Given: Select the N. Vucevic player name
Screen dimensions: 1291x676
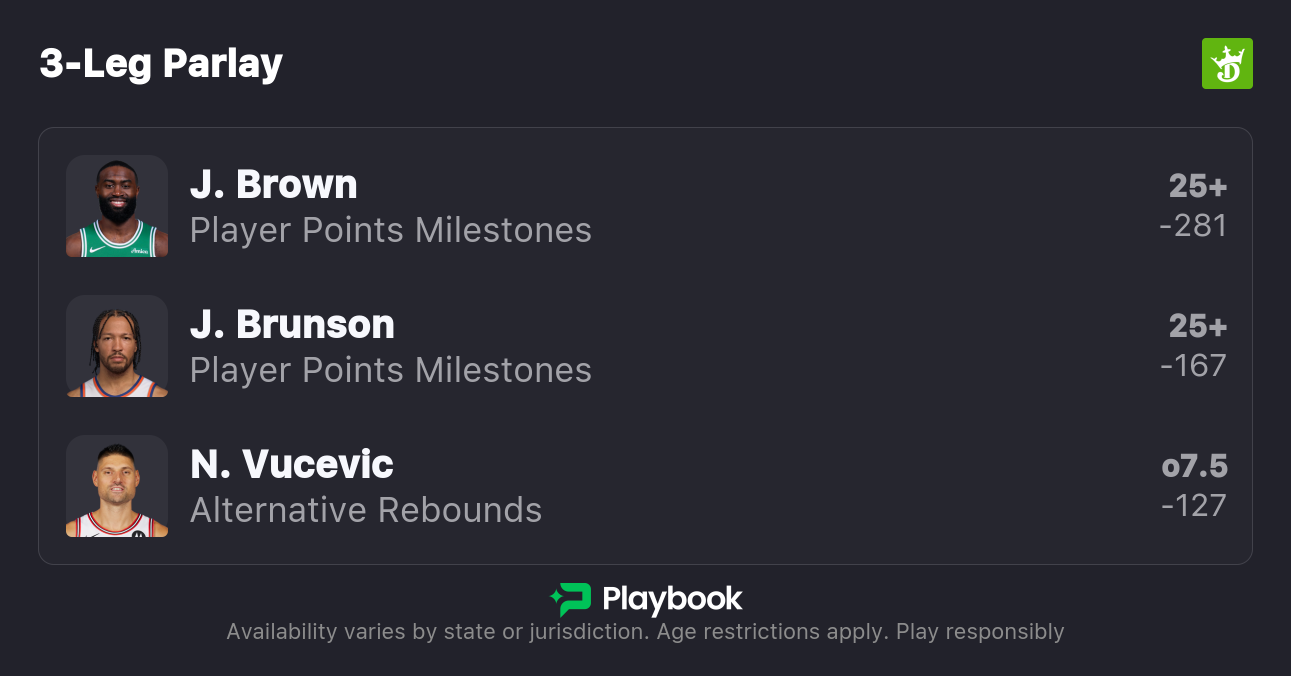Looking at the screenshot, I should [x=291, y=465].
